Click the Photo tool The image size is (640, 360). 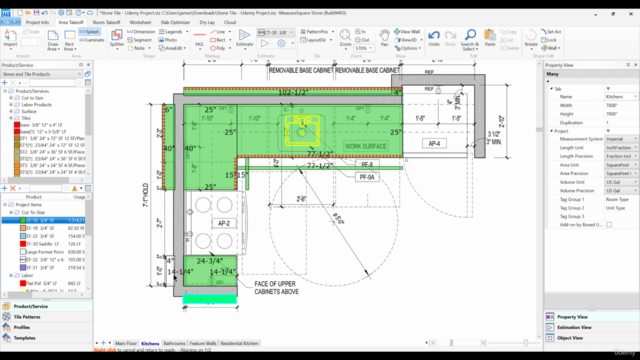[167, 40]
